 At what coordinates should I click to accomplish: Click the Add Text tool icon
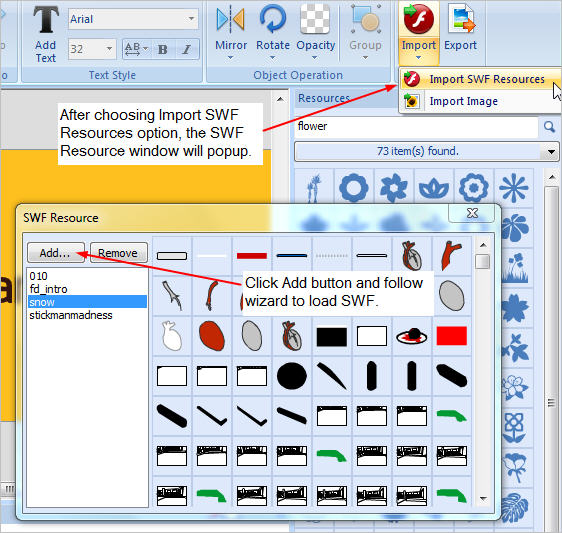46,19
